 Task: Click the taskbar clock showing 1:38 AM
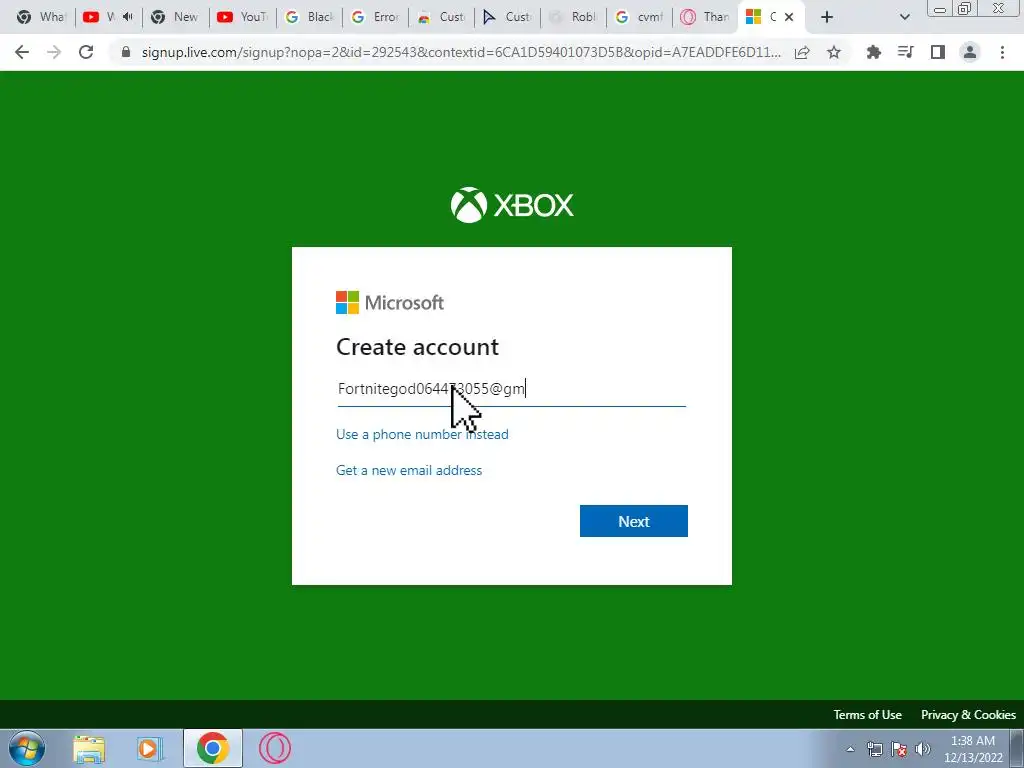point(973,749)
